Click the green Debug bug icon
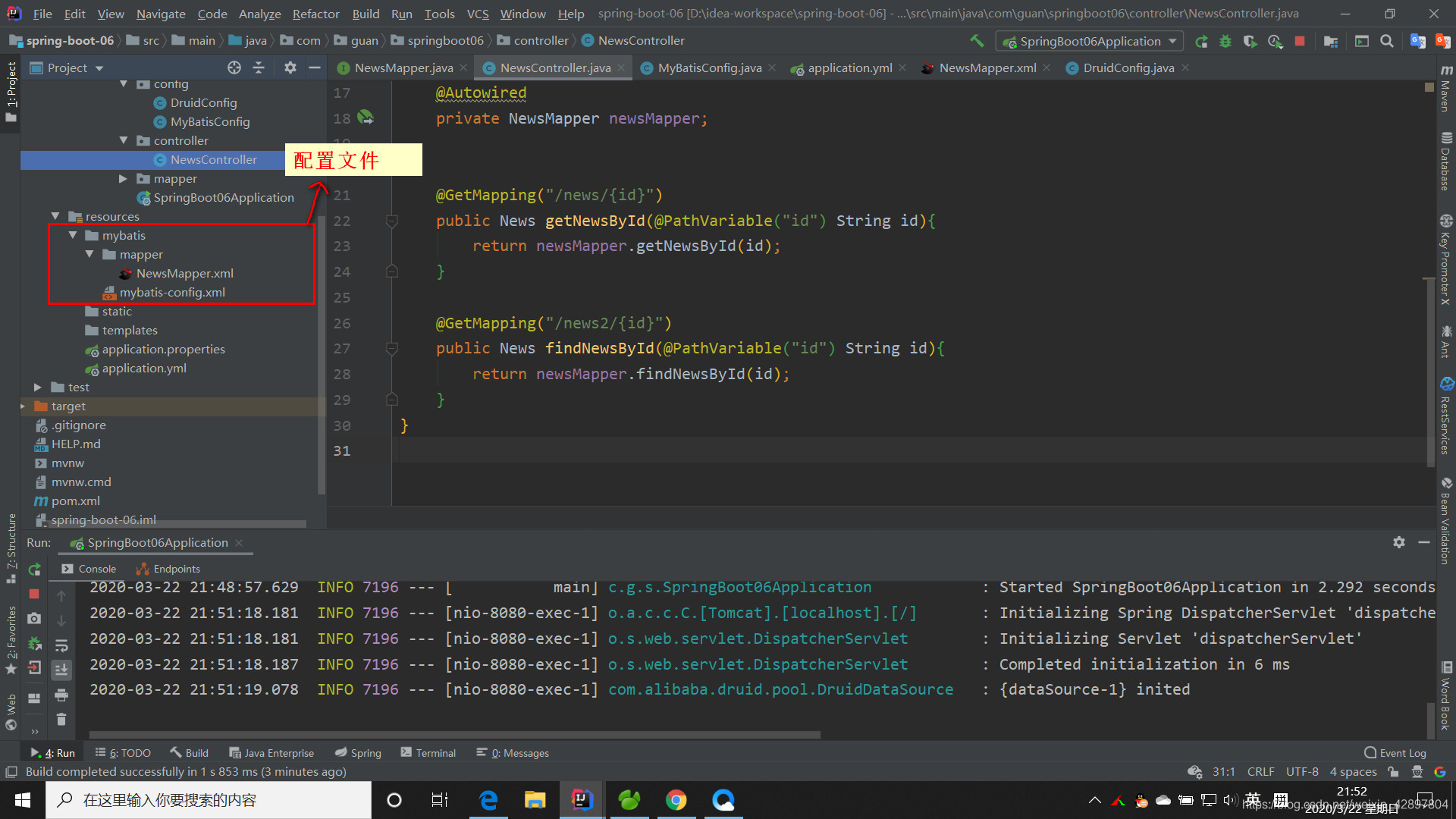The width and height of the screenshot is (1456, 819). [1225, 41]
